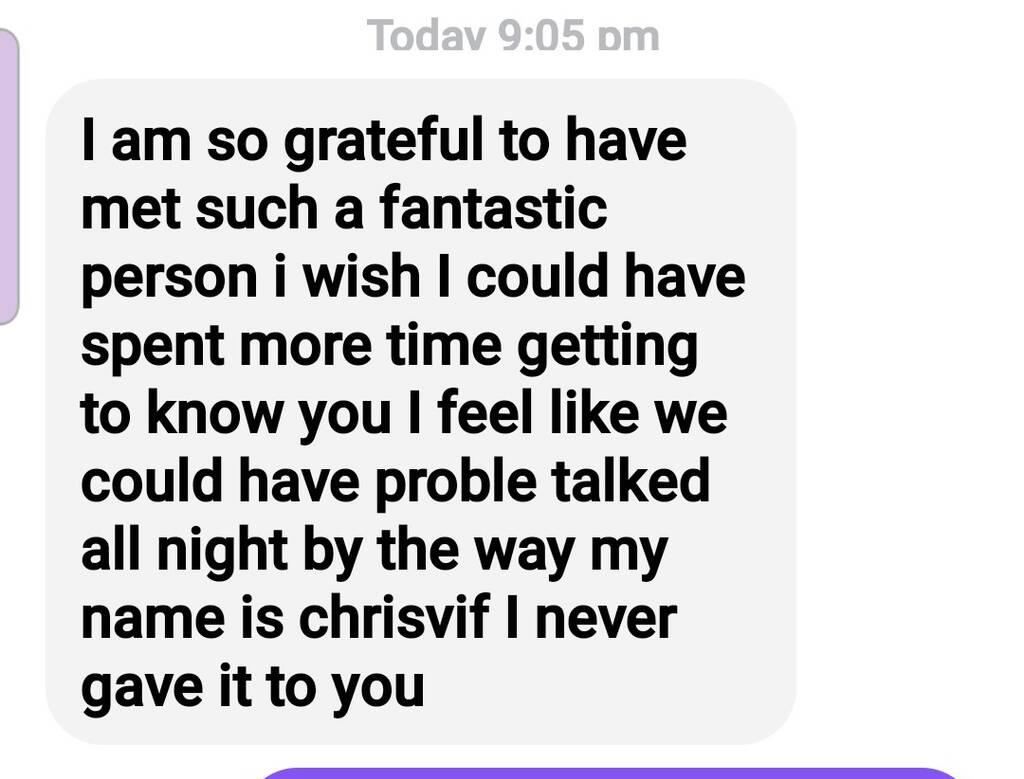This screenshot has height=779, width=1024.
Task: Click the word "fantastic" in the message
Action: 494,208
